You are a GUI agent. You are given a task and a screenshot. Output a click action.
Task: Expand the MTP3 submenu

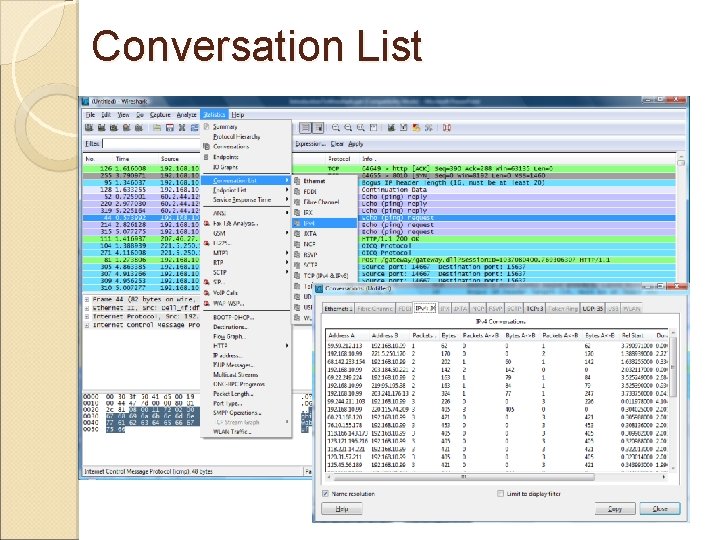pyautogui.click(x=246, y=253)
